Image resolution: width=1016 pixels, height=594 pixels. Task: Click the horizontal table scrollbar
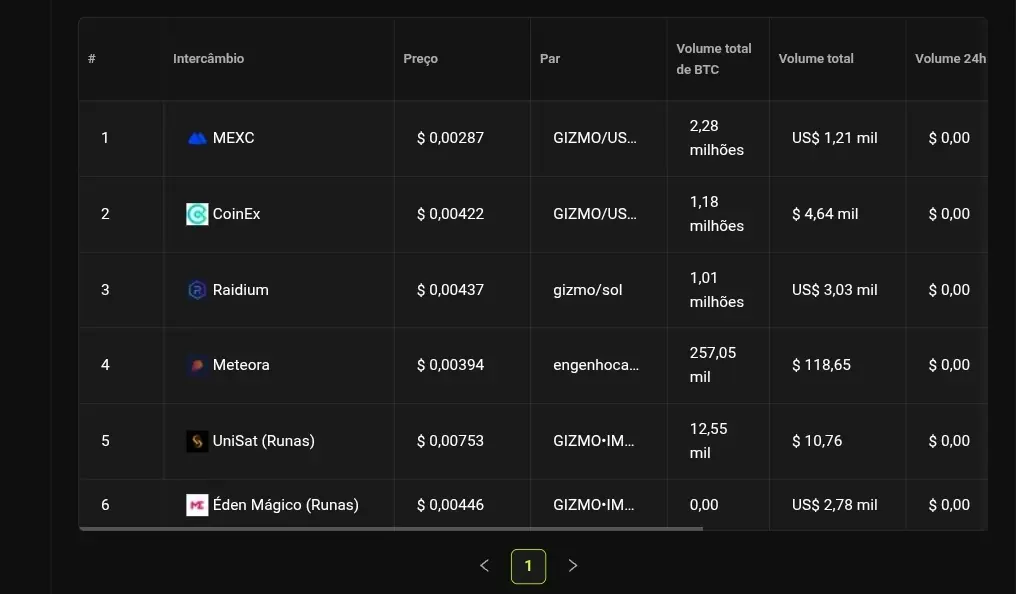[391, 529]
